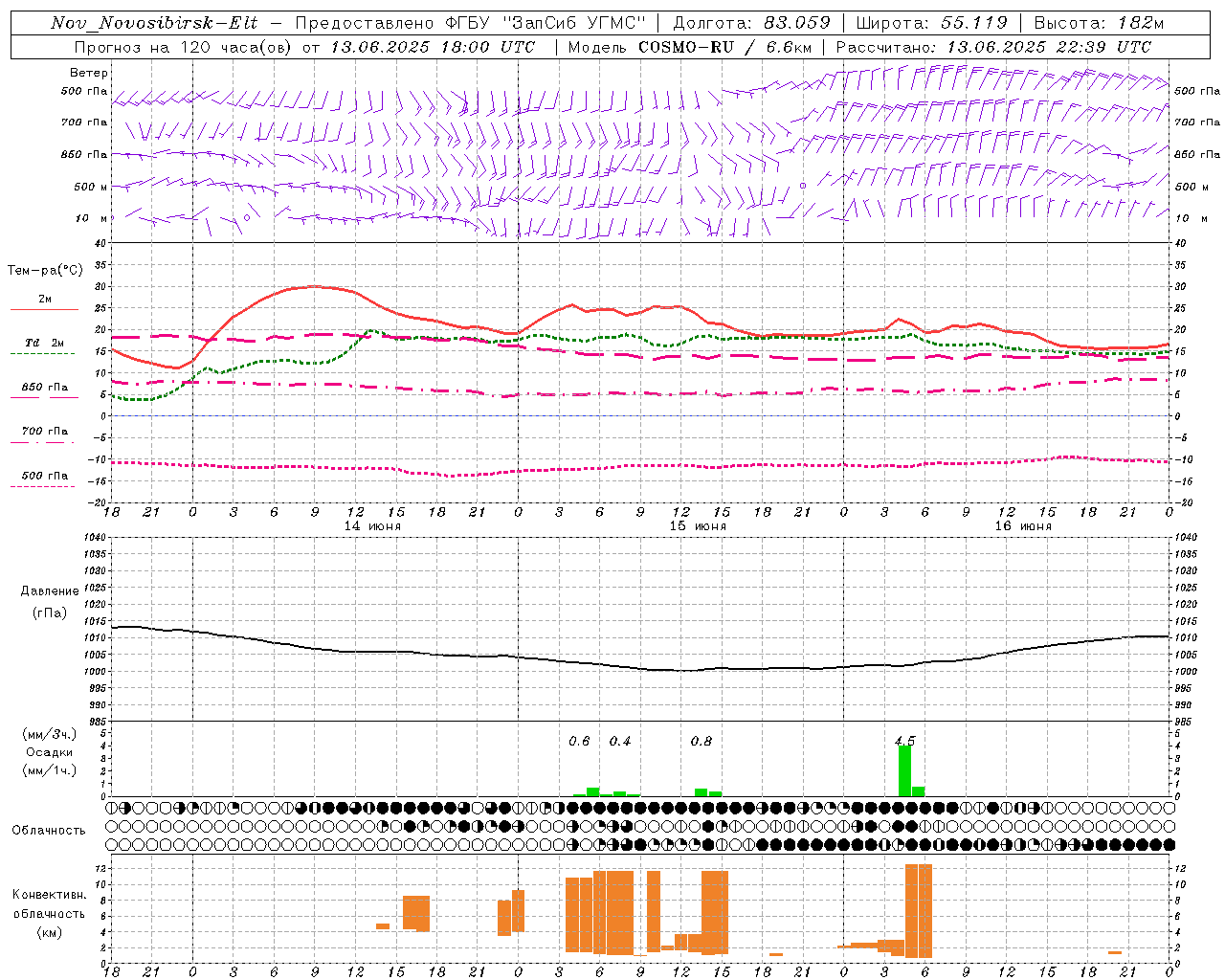The image size is (1225, 980).
Task: Click the Td 2м dew point legend label
Action: [45, 343]
